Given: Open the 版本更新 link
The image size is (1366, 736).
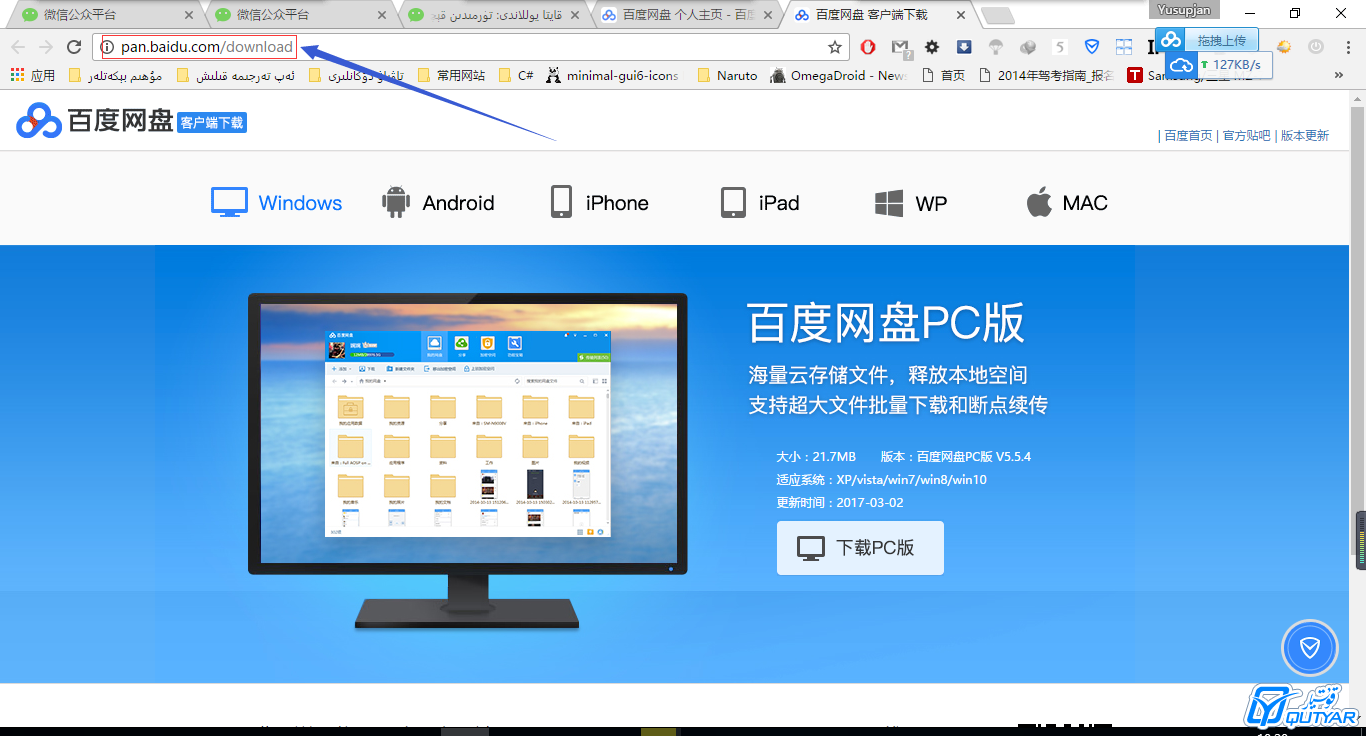Looking at the screenshot, I should tap(1305, 136).
